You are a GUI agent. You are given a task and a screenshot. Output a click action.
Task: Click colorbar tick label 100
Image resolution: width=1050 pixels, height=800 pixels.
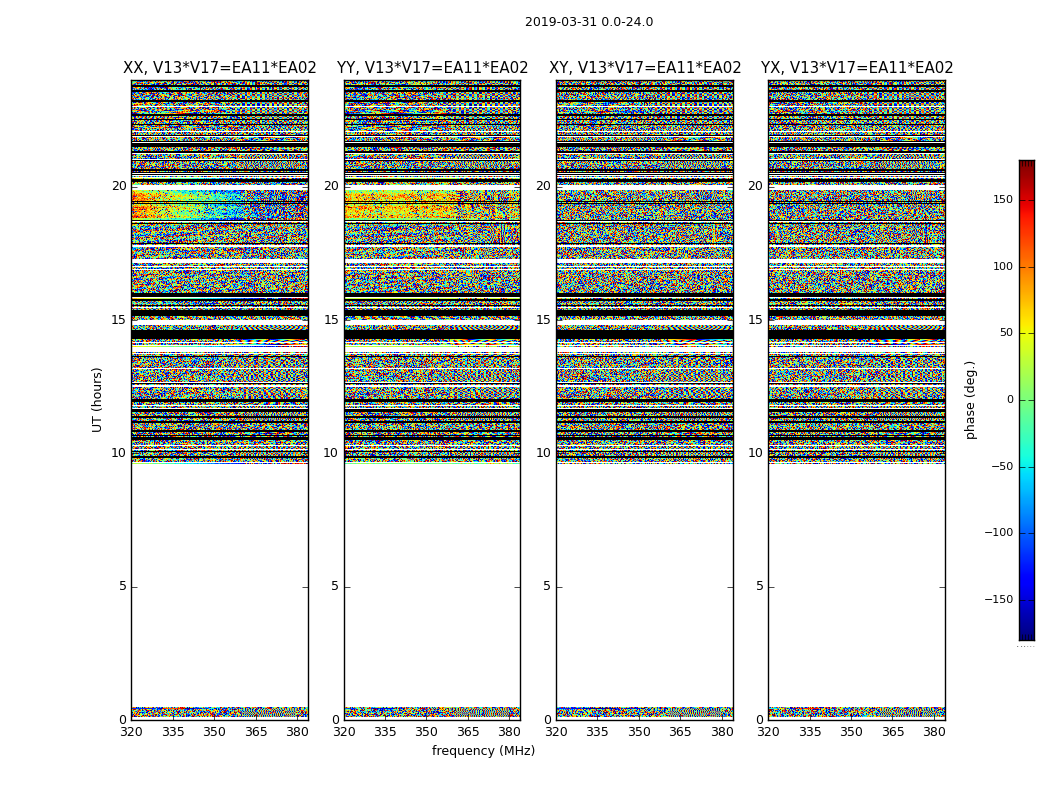point(1002,266)
